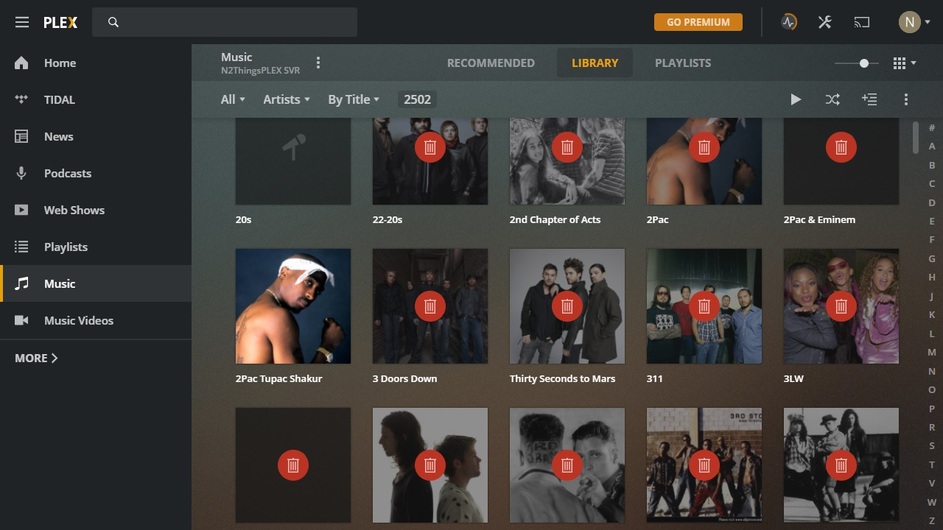Open the 20s artist thumbnail

click(293, 161)
